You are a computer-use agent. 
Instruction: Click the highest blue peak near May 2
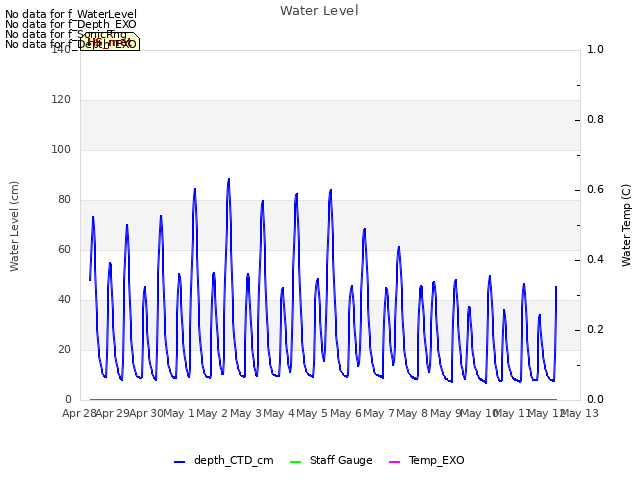pos(229,180)
